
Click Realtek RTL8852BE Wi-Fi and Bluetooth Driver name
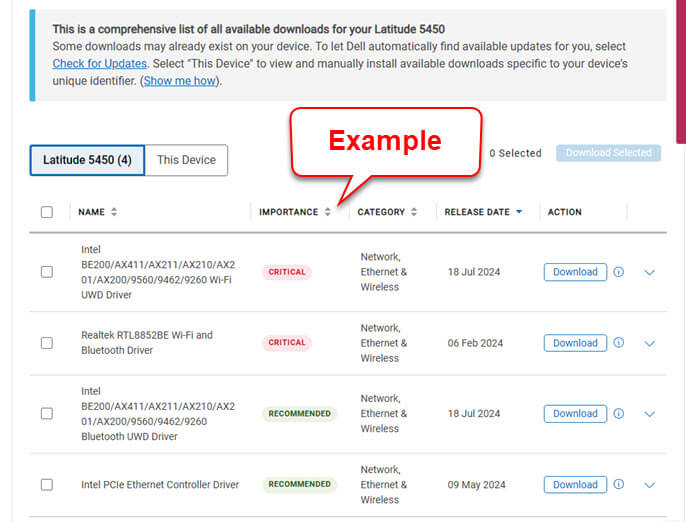147,343
